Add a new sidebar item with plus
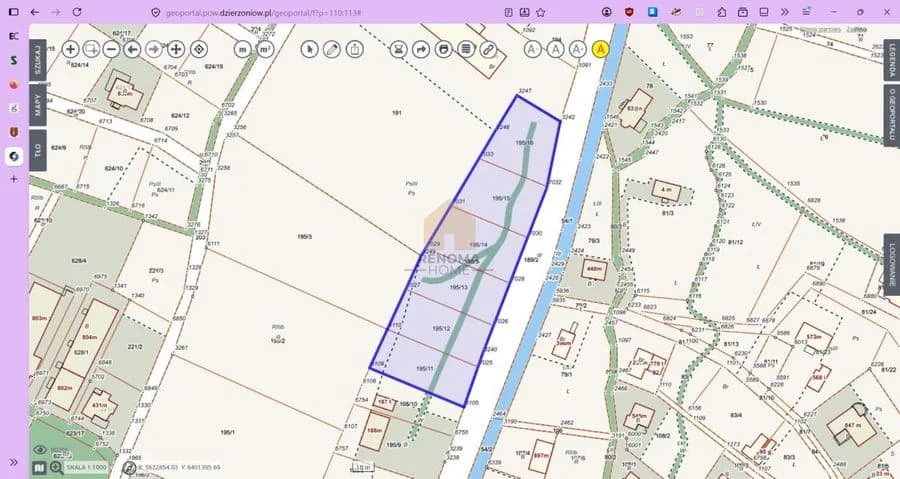Screen dimensions: 900x479 14,179
